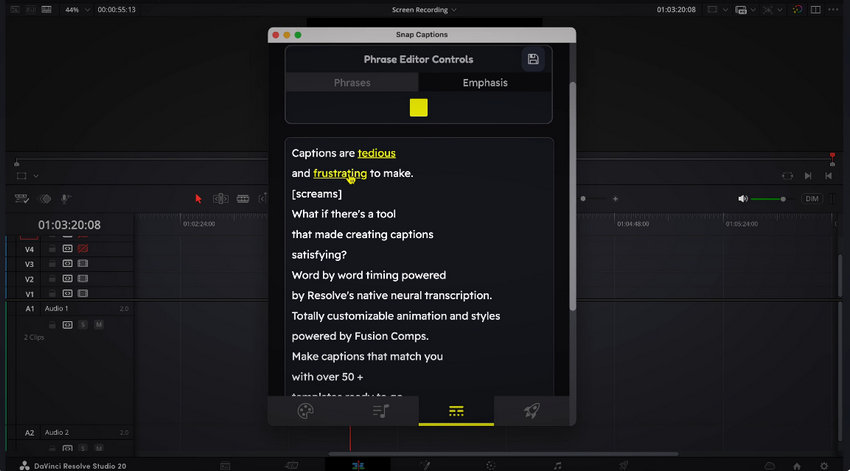This screenshot has width=850, height=471.
Task: Mute the Audio 1 track
Action: [99, 325]
